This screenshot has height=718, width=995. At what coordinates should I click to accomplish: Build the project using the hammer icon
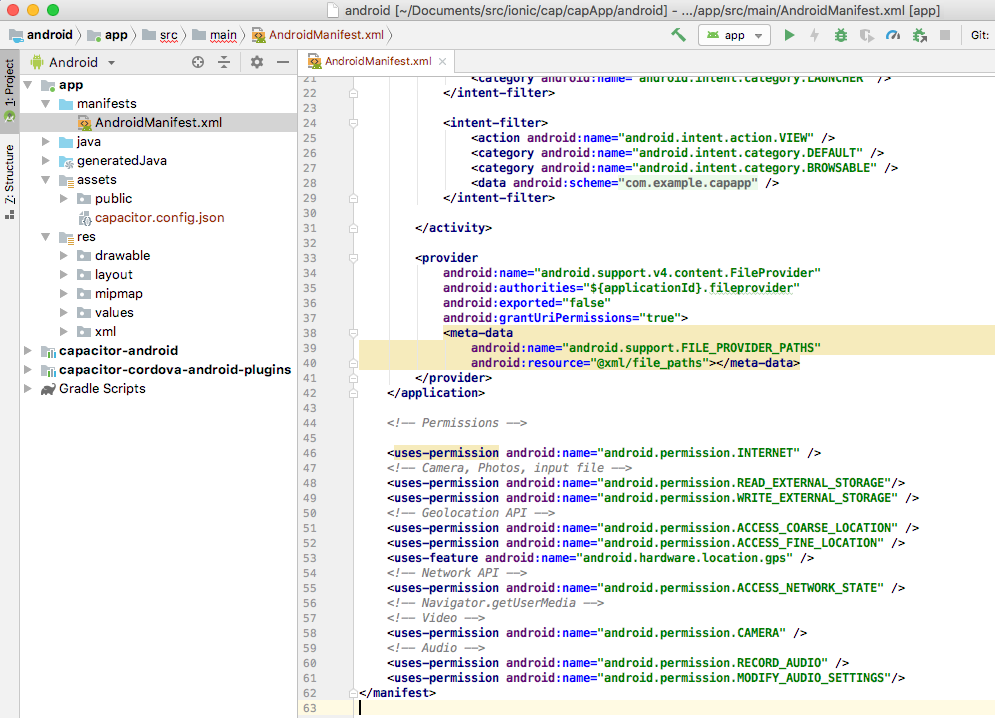coord(677,33)
